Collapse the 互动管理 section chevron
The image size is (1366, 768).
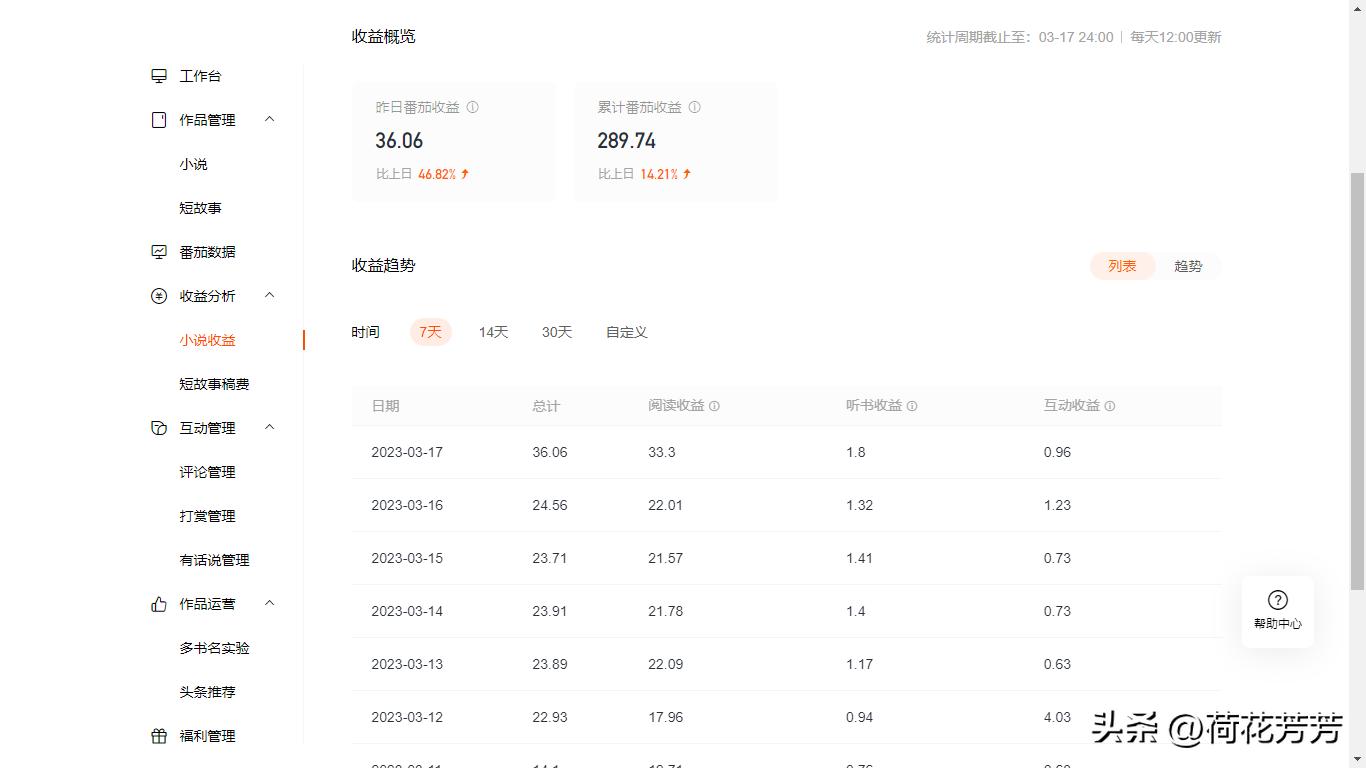point(269,427)
